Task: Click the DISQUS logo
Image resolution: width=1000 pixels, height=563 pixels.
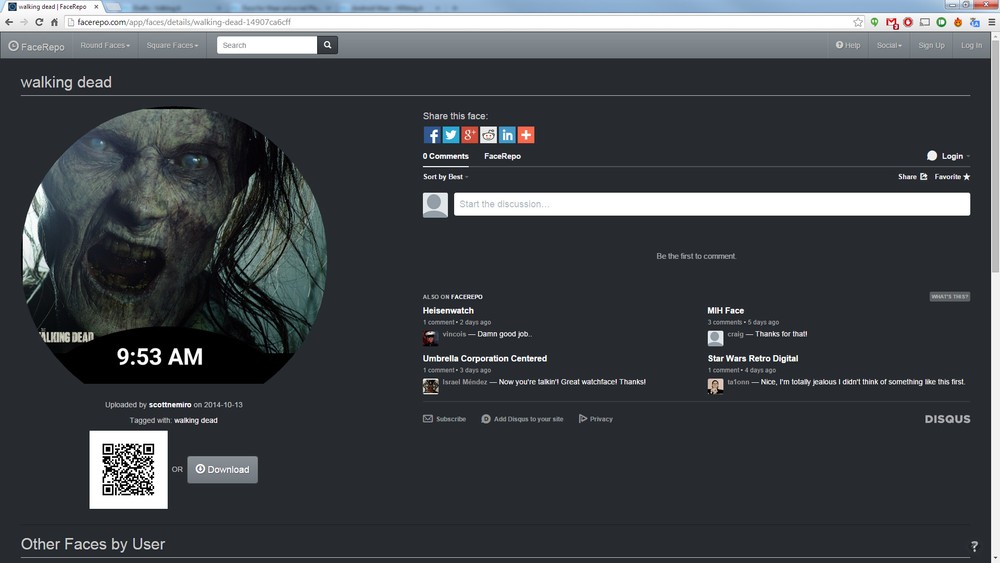Action: [x=948, y=419]
